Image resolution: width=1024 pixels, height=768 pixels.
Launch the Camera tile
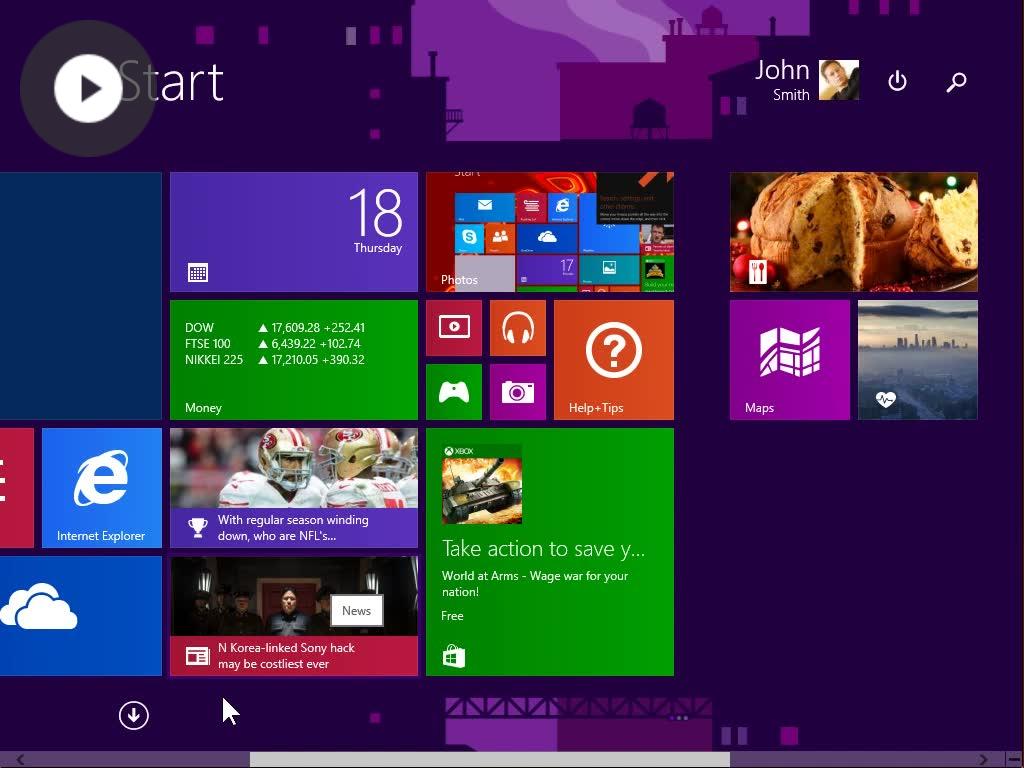tap(518, 392)
